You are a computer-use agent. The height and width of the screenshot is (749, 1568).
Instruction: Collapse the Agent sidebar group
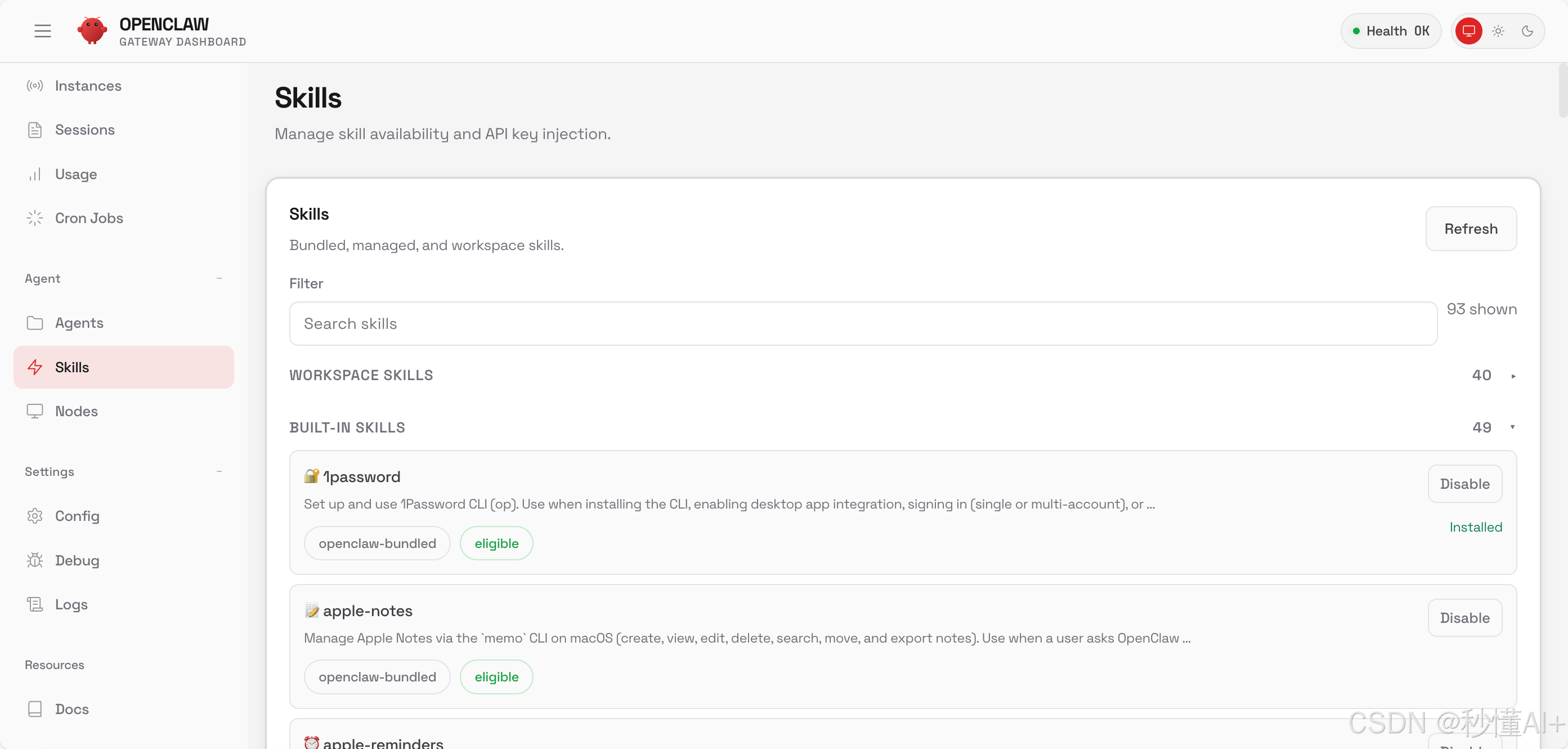[219, 278]
